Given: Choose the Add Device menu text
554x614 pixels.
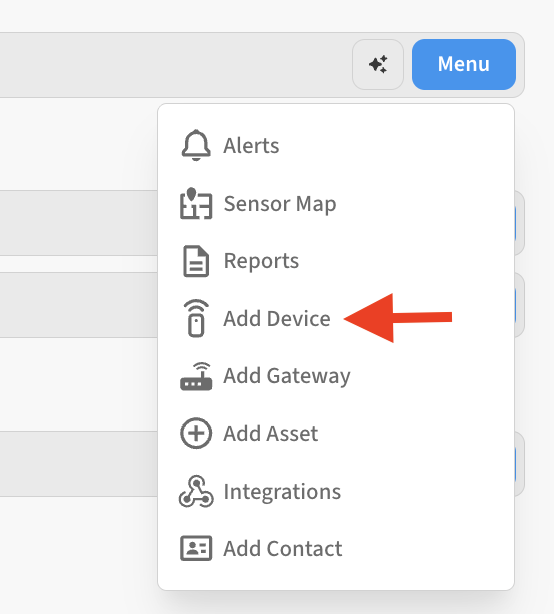Looking at the screenshot, I should pyautogui.click(x=277, y=318).
